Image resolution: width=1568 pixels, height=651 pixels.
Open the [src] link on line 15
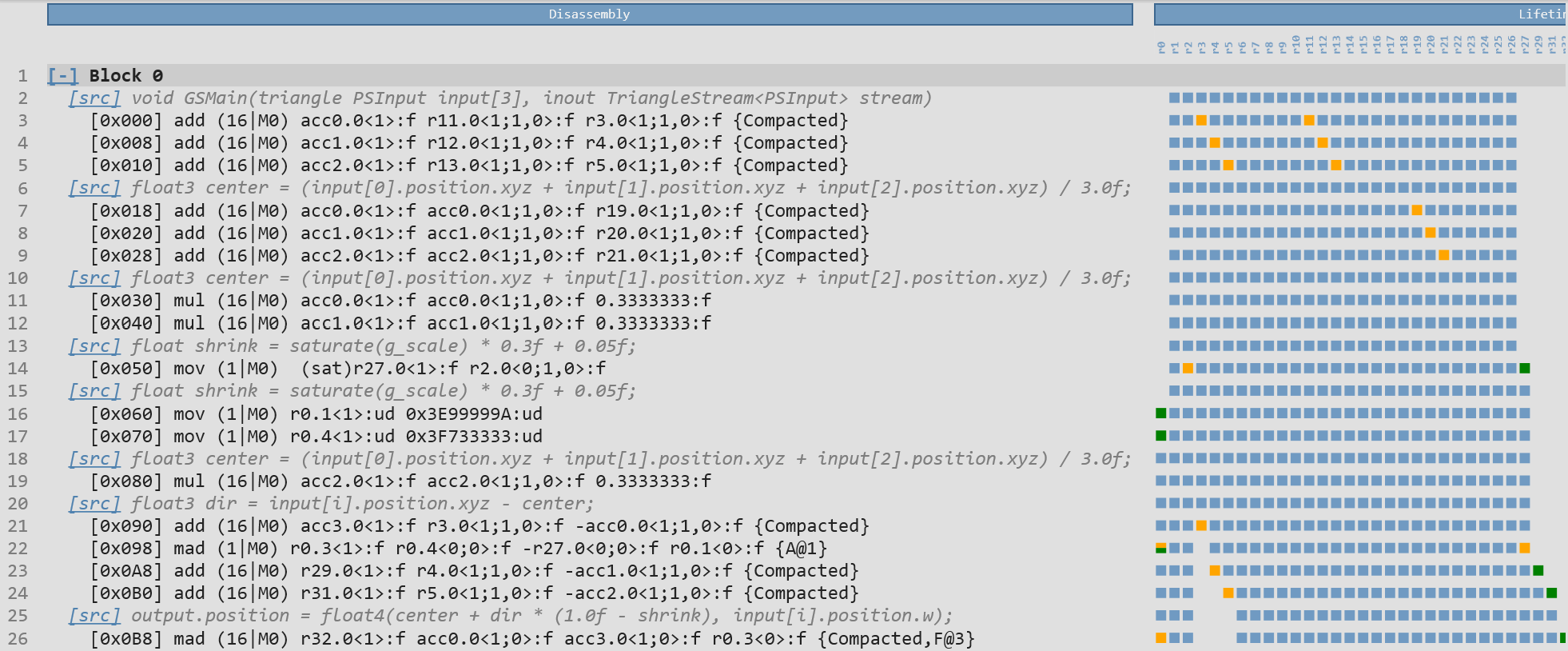[x=94, y=391]
